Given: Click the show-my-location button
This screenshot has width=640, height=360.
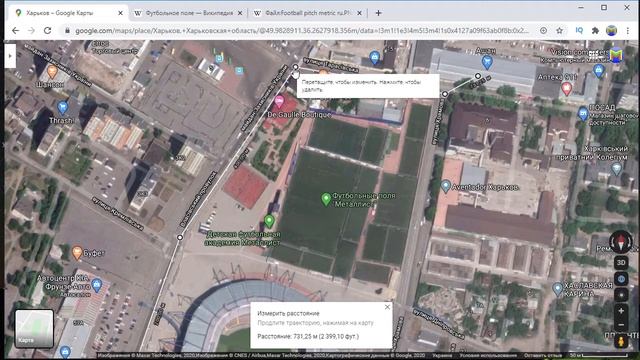Looking at the screenshot, I should point(621,295).
